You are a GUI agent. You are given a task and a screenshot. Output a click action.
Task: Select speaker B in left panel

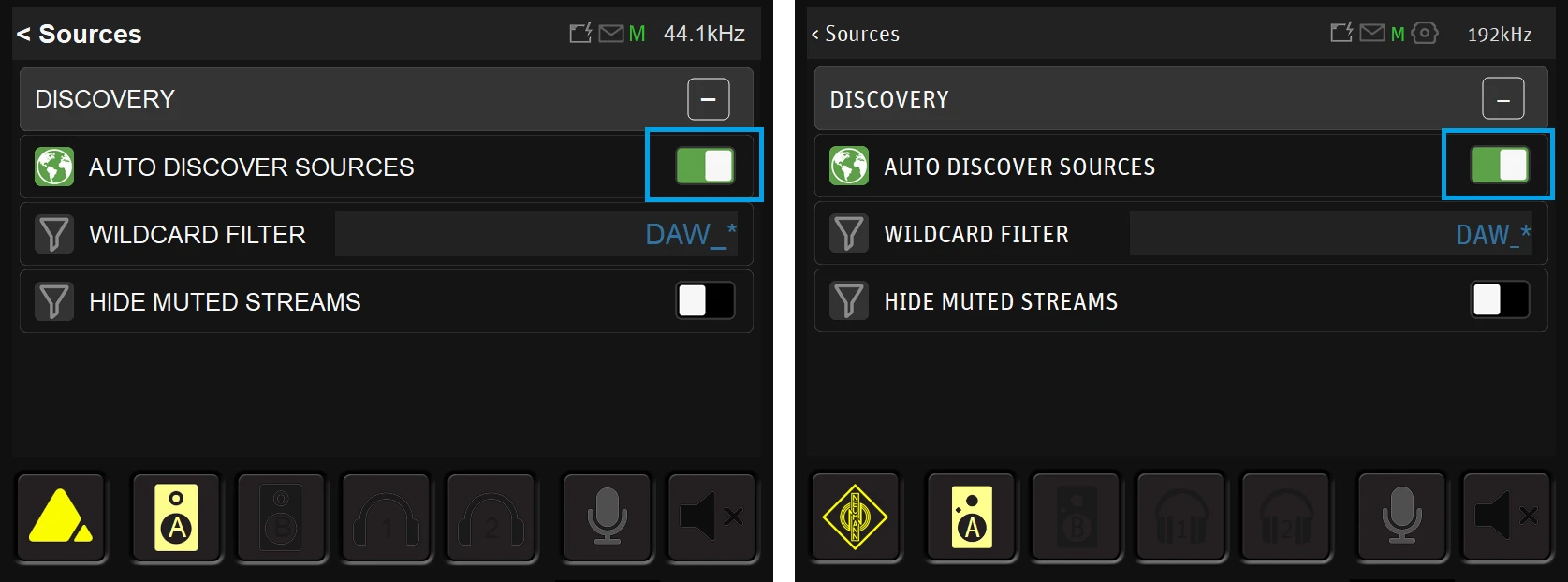tap(281, 517)
